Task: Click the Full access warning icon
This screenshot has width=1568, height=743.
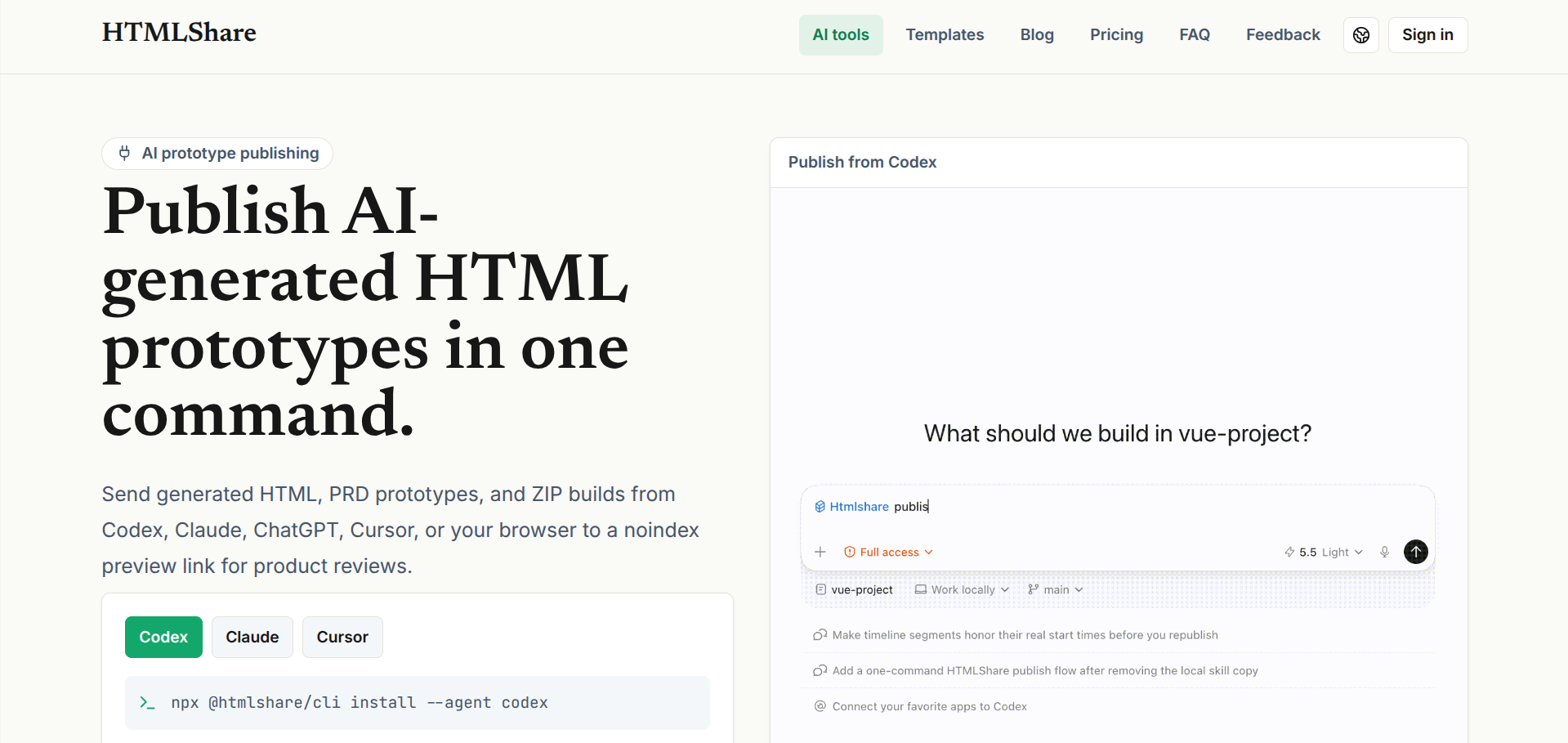Action: 850,553
